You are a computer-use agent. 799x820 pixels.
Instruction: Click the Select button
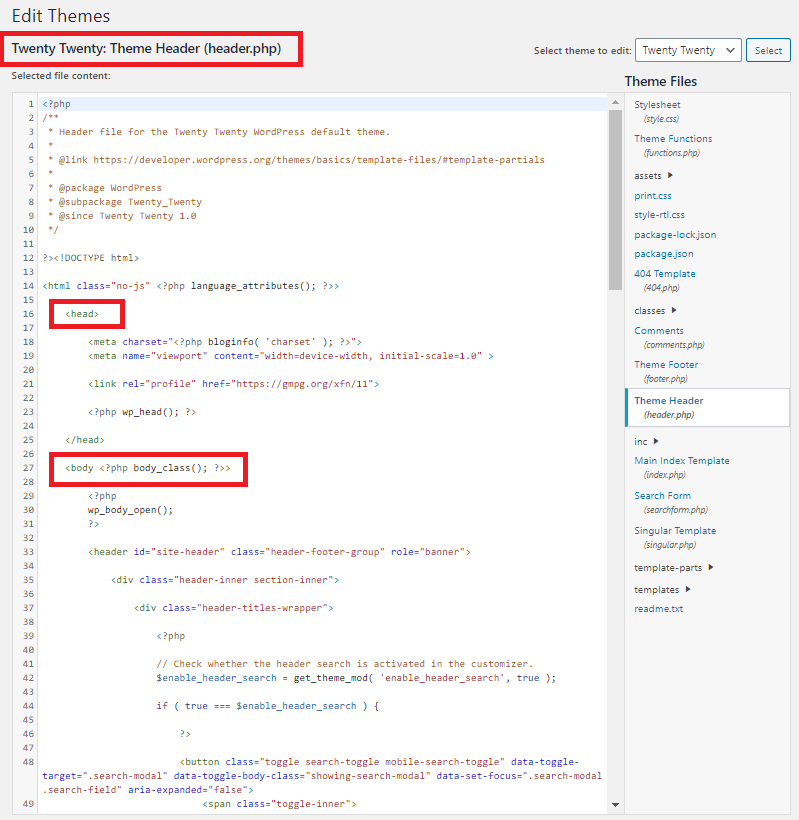click(768, 50)
